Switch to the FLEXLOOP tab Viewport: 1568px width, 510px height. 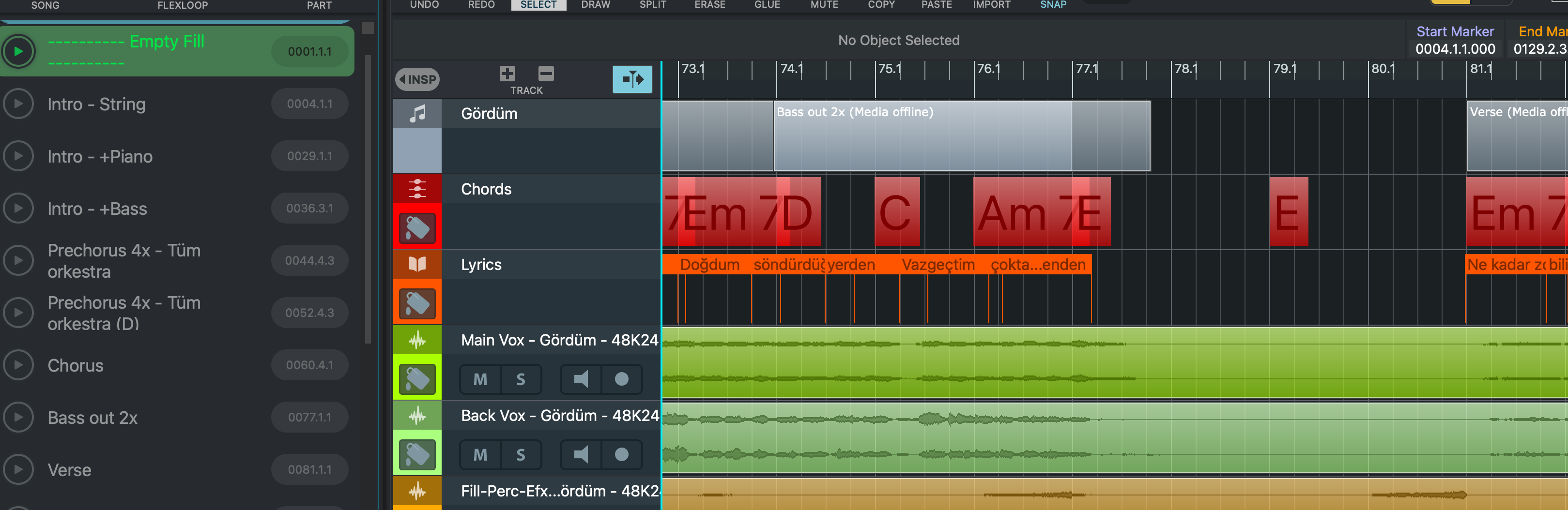coord(183,5)
